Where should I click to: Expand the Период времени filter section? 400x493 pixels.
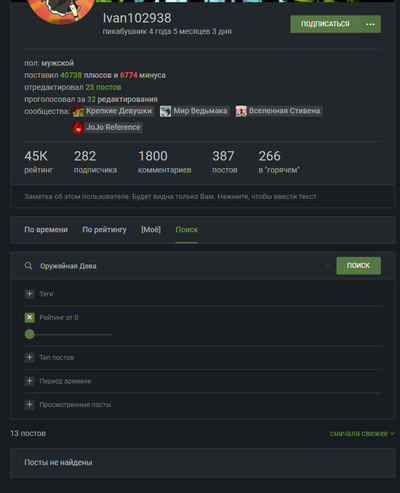[30, 381]
